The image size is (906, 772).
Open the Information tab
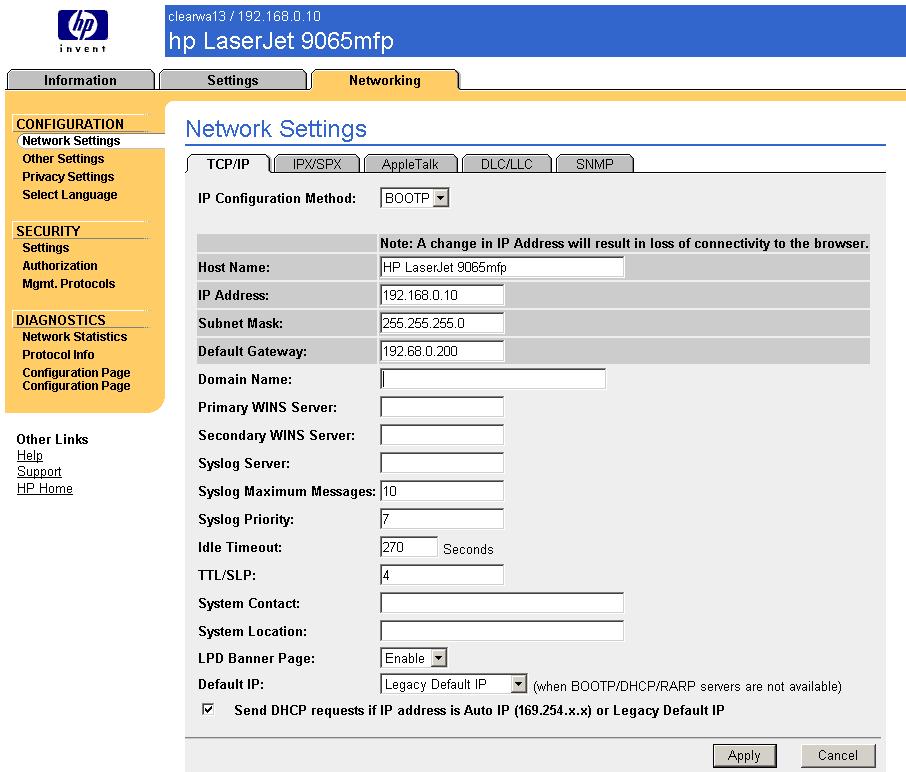pos(80,80)
